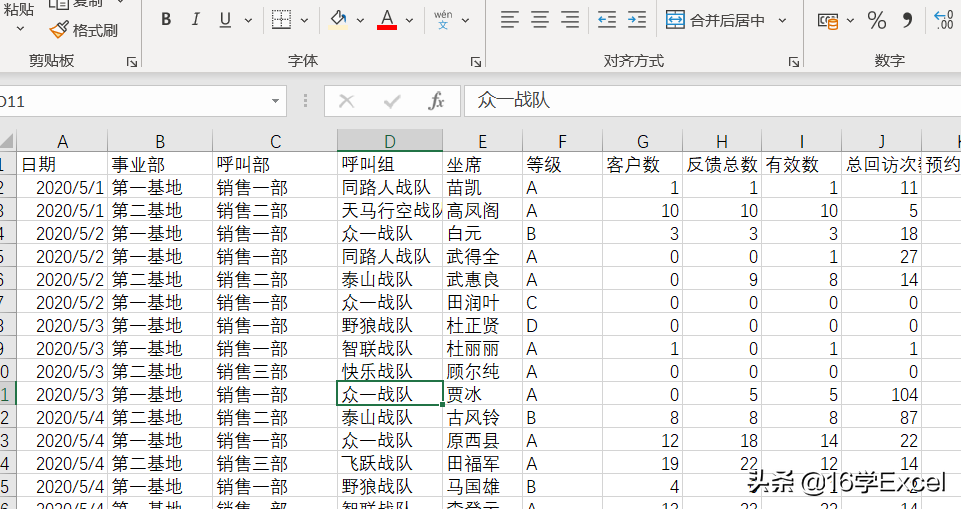Open Insert Function fx
The image size is (961, 509).
(x=436, y=101)
